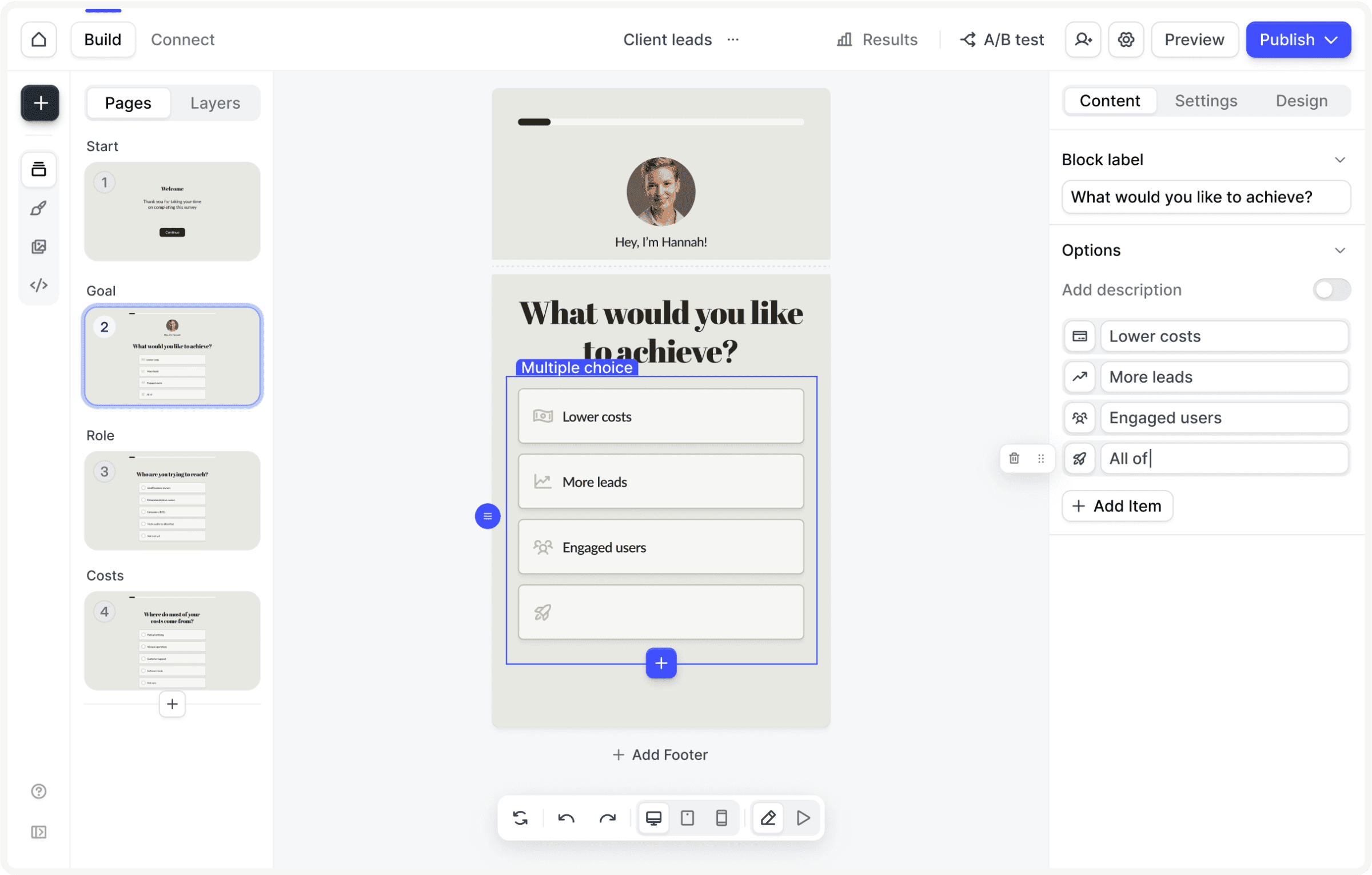The width and height of the screenshot is (1372, 875).
Task: Click the home icon button
Action: coord(39,39)
